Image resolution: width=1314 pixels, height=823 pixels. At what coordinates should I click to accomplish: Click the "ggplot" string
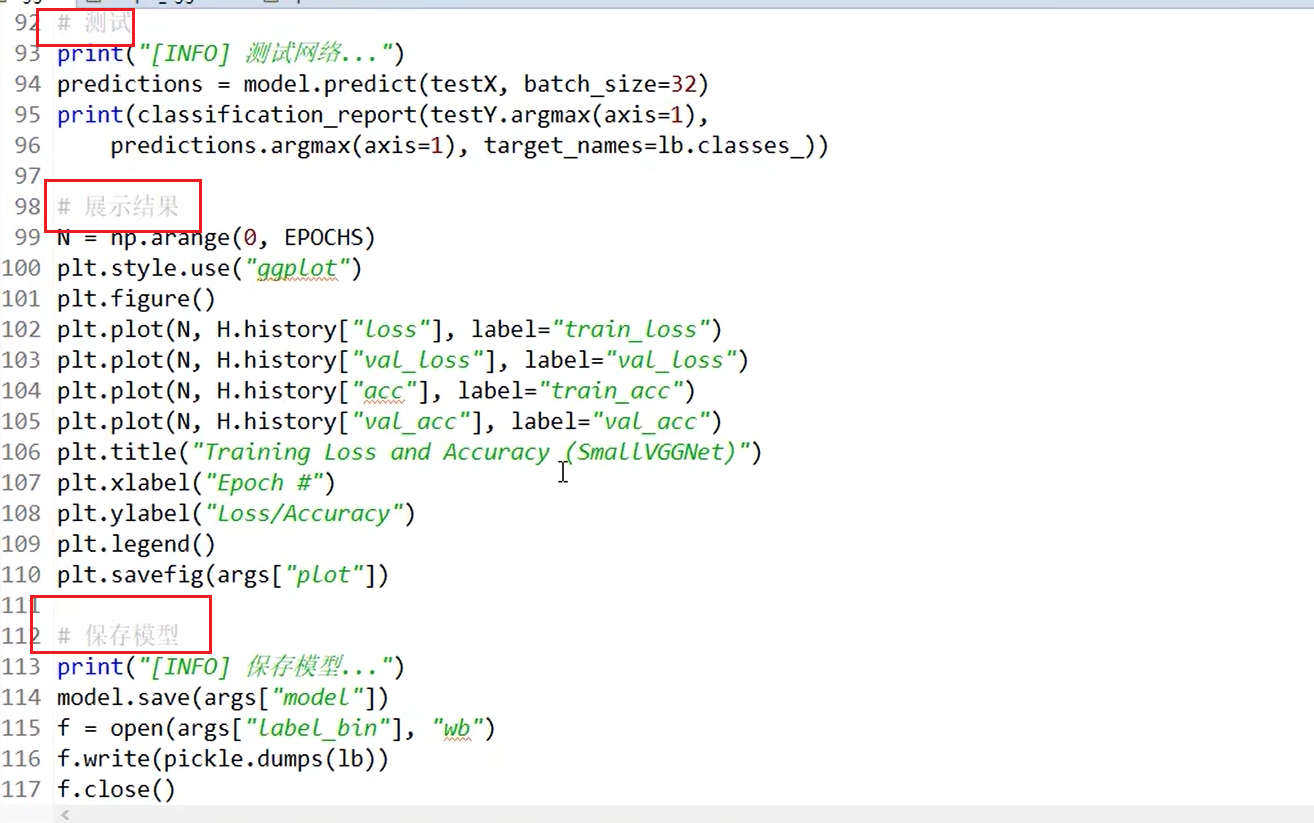(x=297, y=269)
